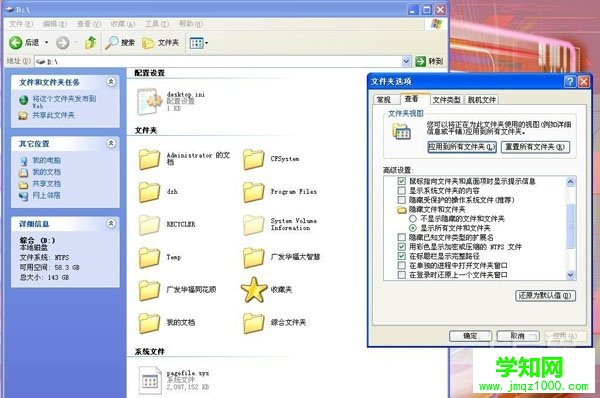Click the dialog help question mark icon

(570, 82)
